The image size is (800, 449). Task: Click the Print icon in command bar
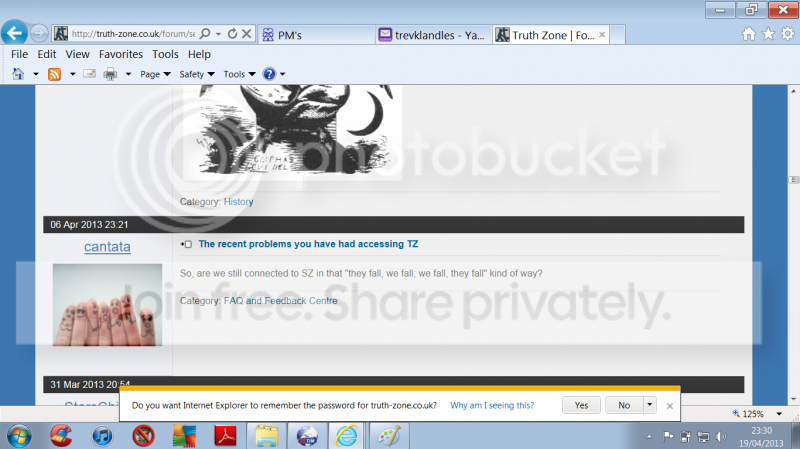110,74
